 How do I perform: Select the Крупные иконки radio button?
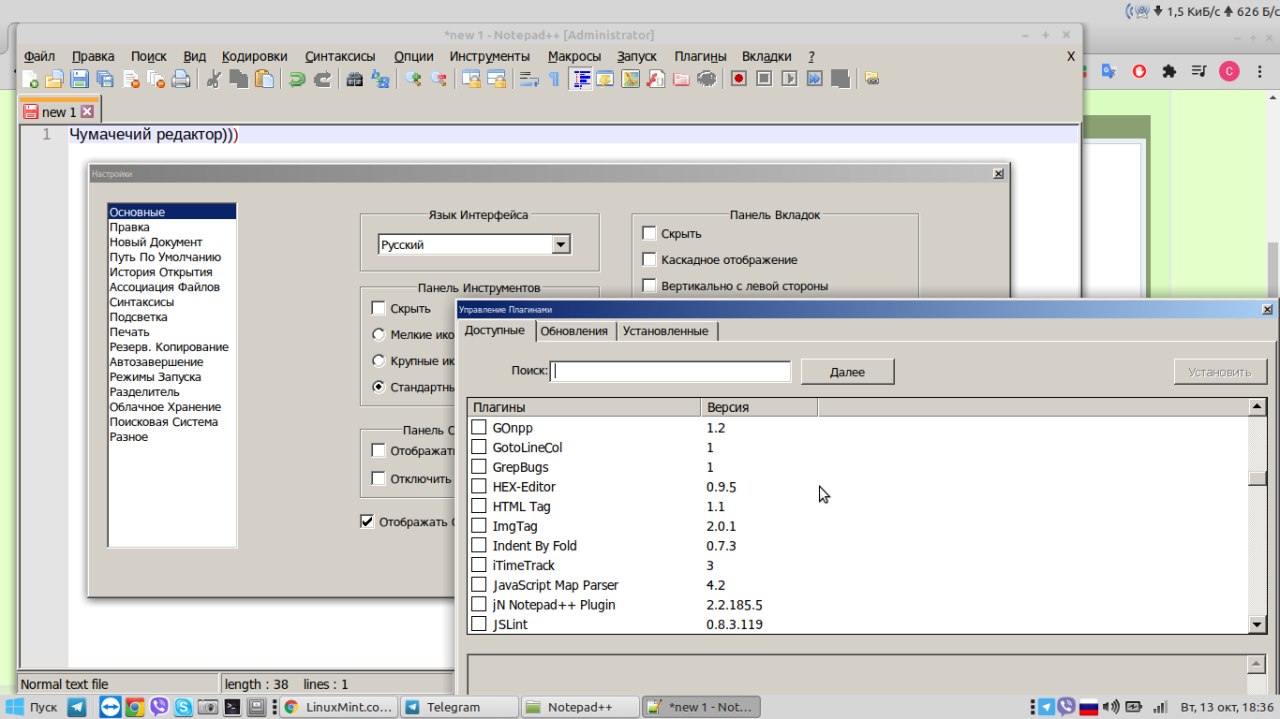(x=378, y=360)
